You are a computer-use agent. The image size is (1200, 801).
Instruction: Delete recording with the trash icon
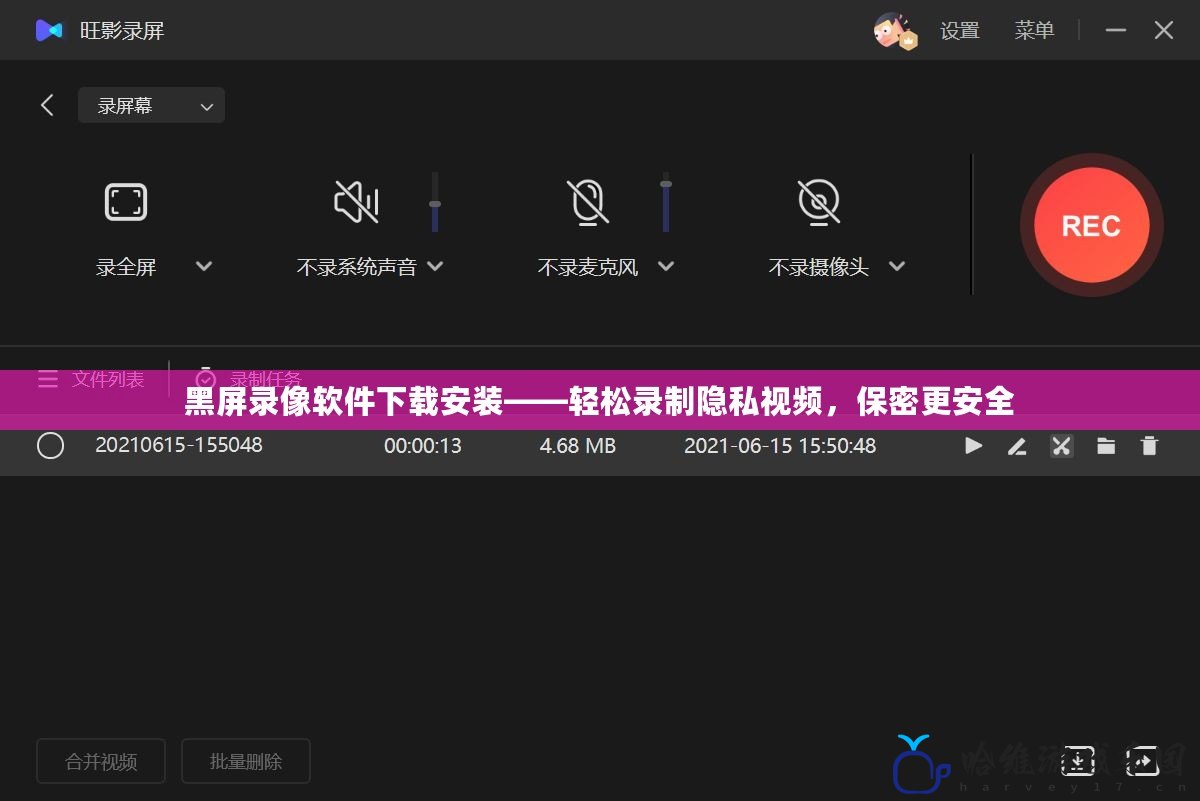(x=1150, y=446)
